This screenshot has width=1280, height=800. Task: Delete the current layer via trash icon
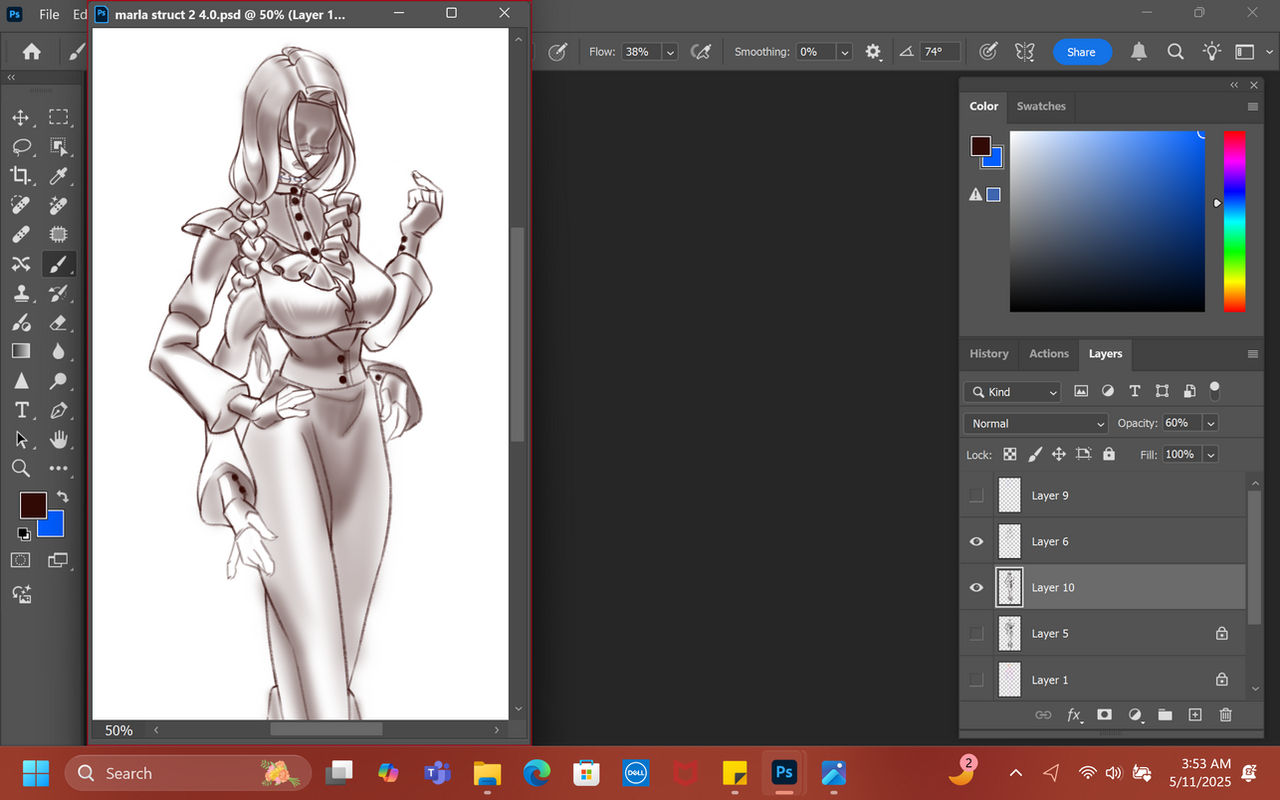[x=1226, y=715]
